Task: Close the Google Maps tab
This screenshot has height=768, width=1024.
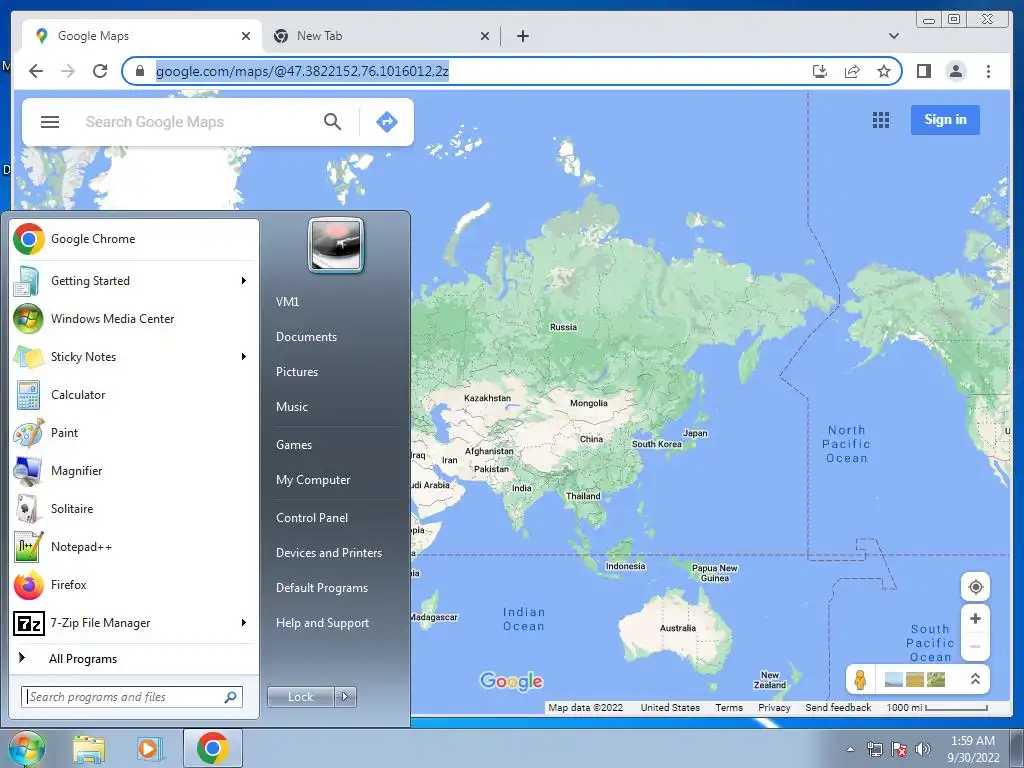Action: pyautogui.click(x=246, y=36)
